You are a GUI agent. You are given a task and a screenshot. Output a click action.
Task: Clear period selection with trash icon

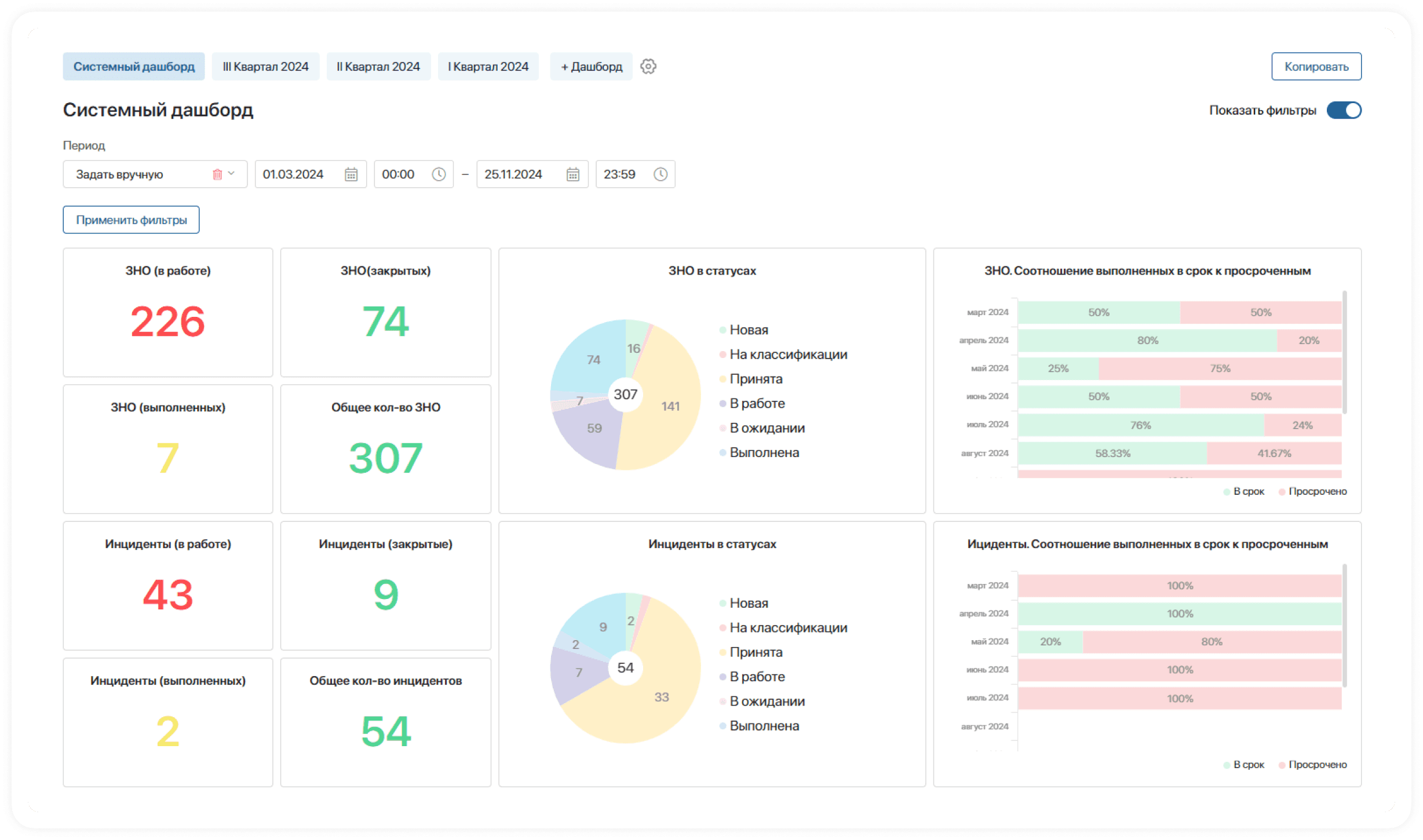pos(217,174)
